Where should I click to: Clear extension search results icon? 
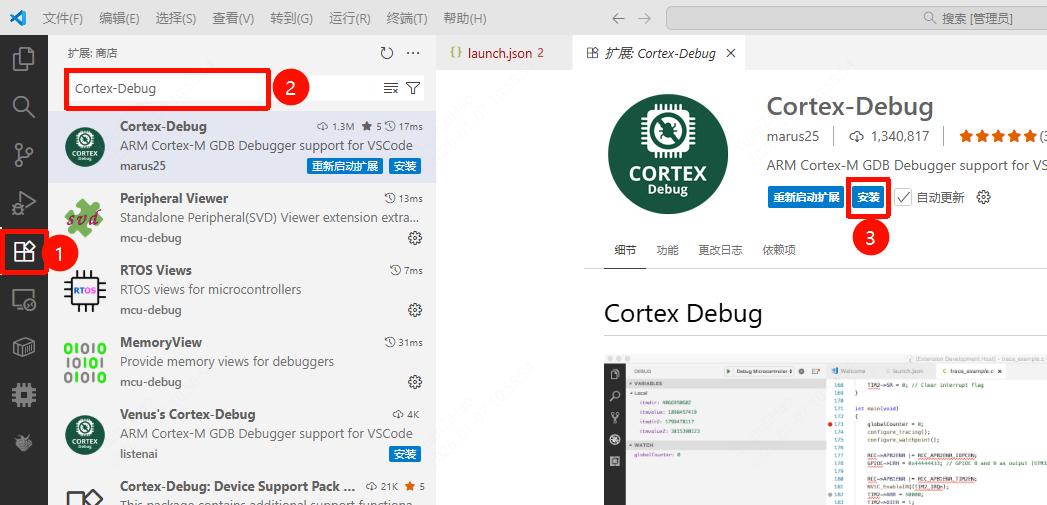click(x=391, y=89)
